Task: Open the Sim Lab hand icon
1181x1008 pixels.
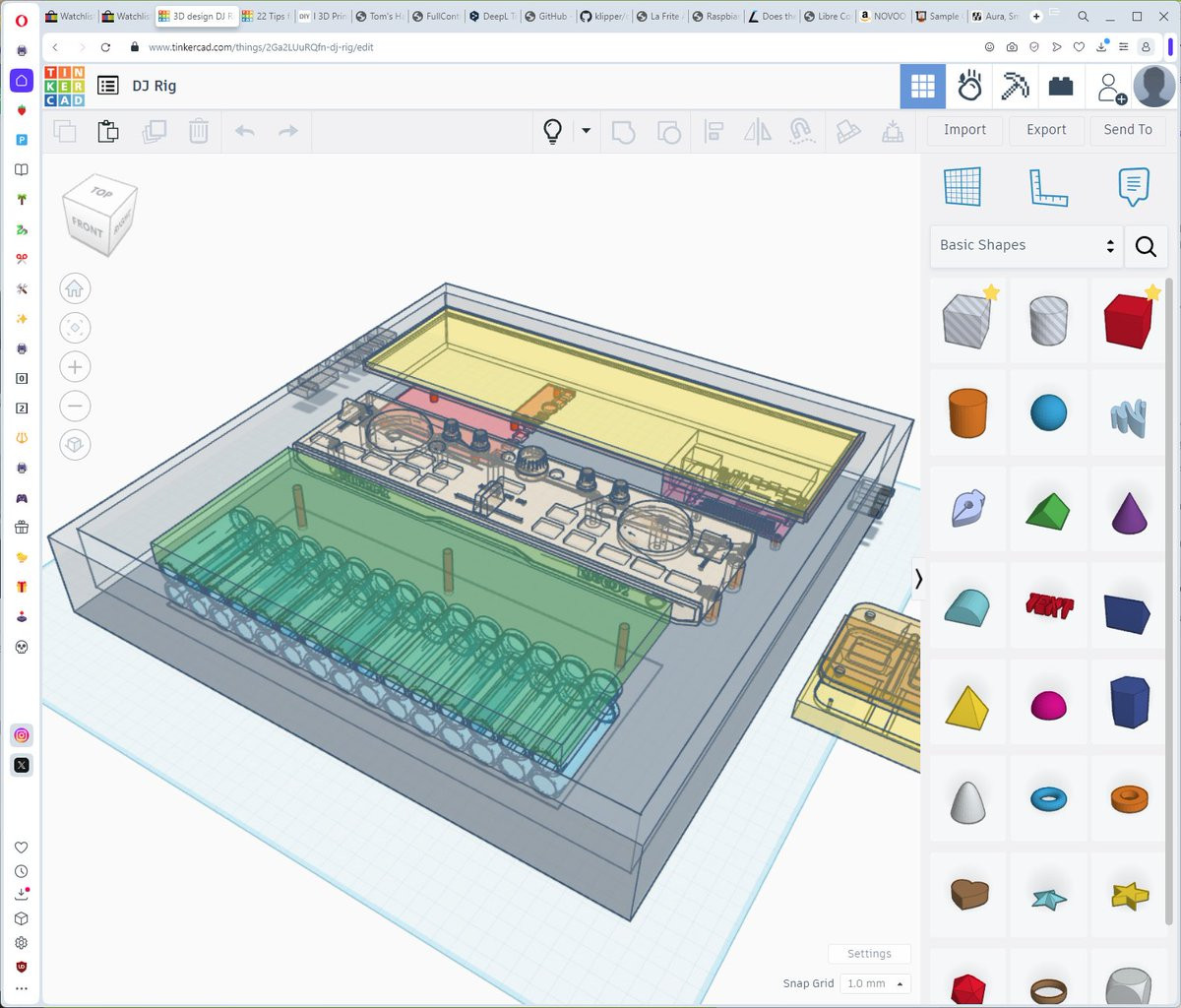Action: pyautogui.click(x=969, y=87)
